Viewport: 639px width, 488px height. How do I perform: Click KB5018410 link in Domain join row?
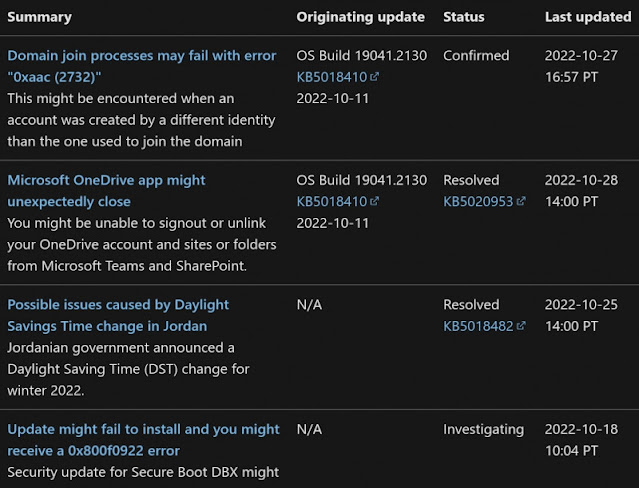[x=332, y=77]
